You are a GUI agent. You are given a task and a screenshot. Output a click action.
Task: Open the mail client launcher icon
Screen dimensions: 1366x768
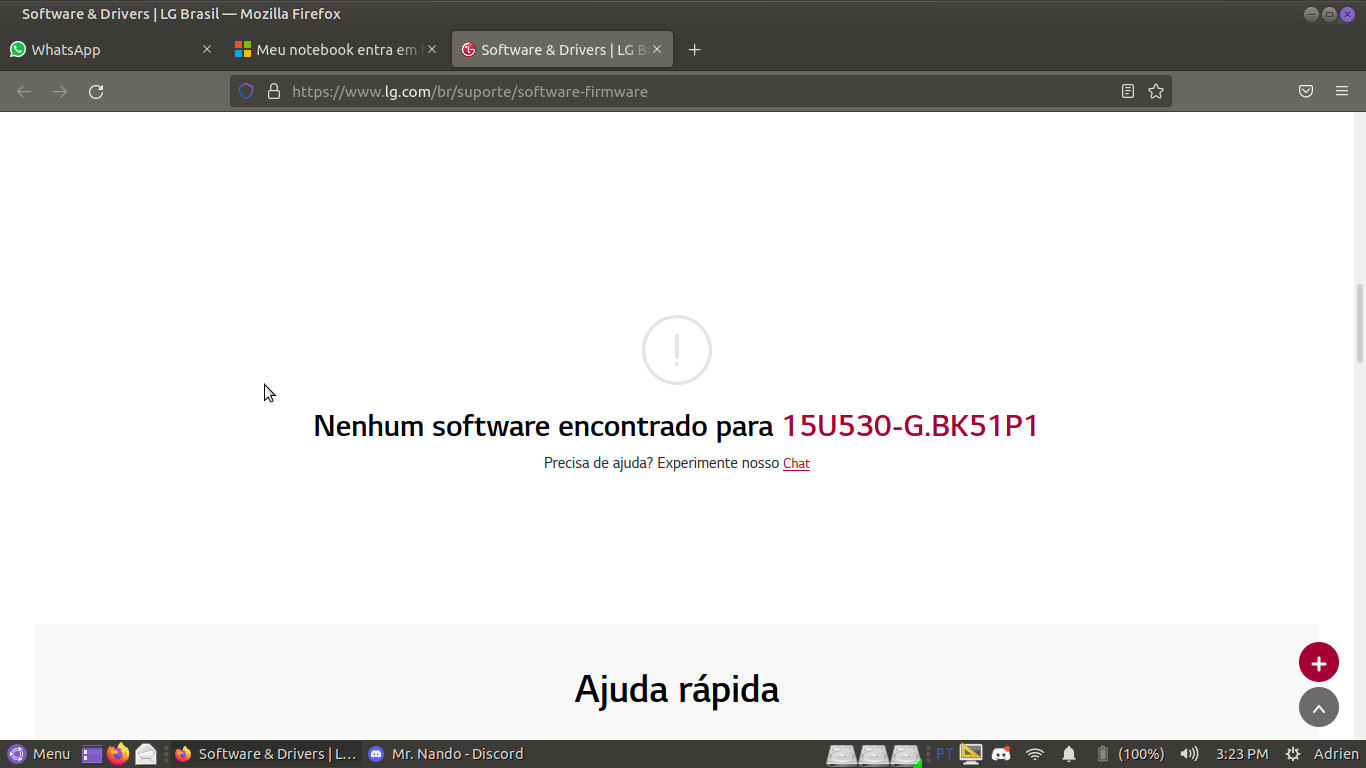tap(146, 754)
